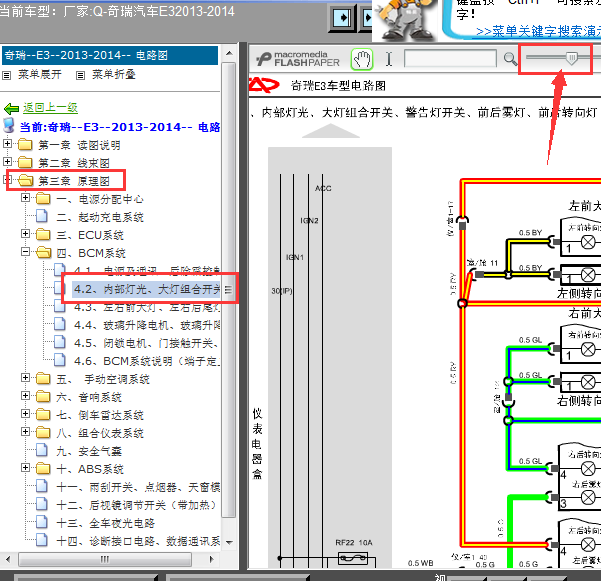Collapse the 四、BCM系统 node
This screenshot has width=601, height=581.
click(25, 252)
